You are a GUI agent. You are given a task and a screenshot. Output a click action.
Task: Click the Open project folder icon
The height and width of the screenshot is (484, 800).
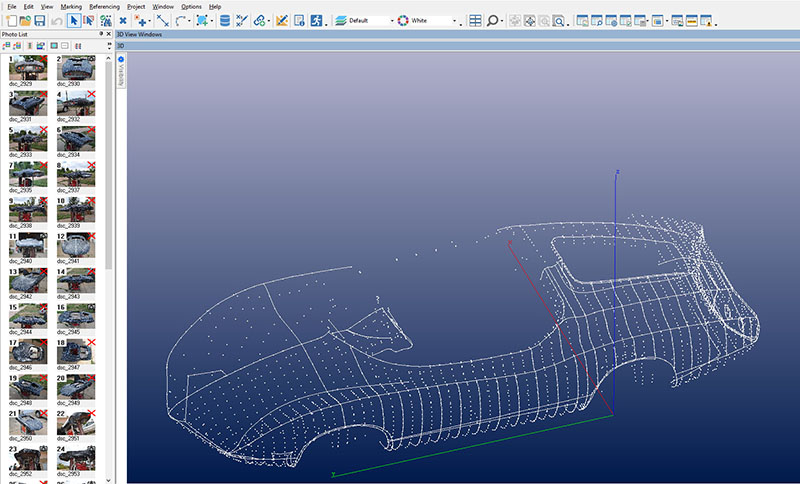[x=25, y=20]
